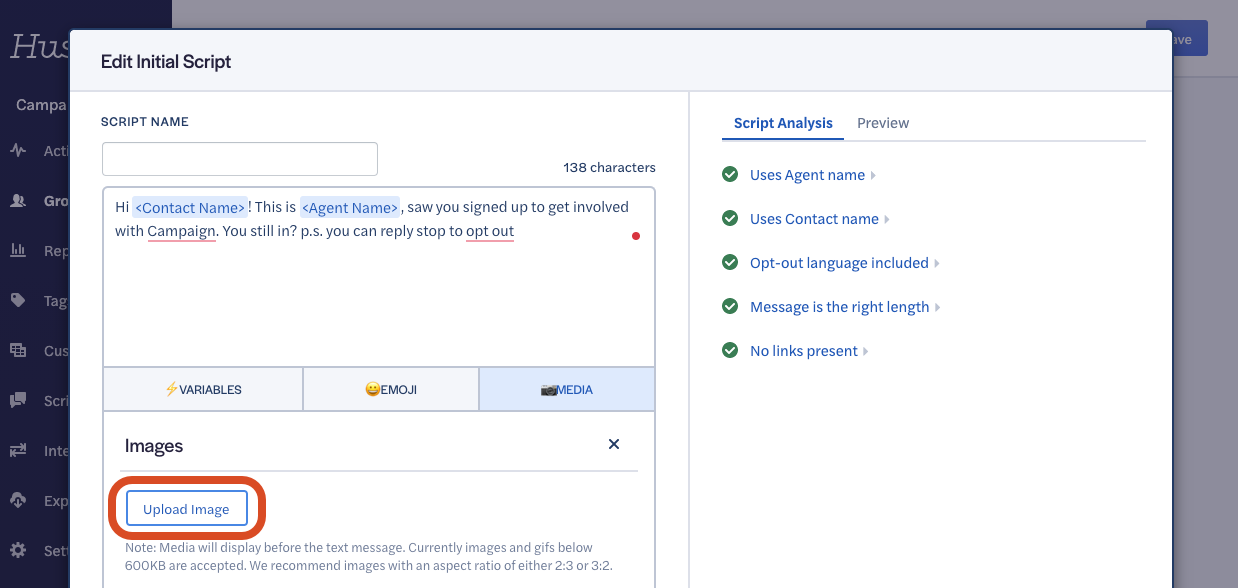This screenshot has height=588, width=1238.
Task: Open the Variables tab below the script
Action: (x=203, y=389)
